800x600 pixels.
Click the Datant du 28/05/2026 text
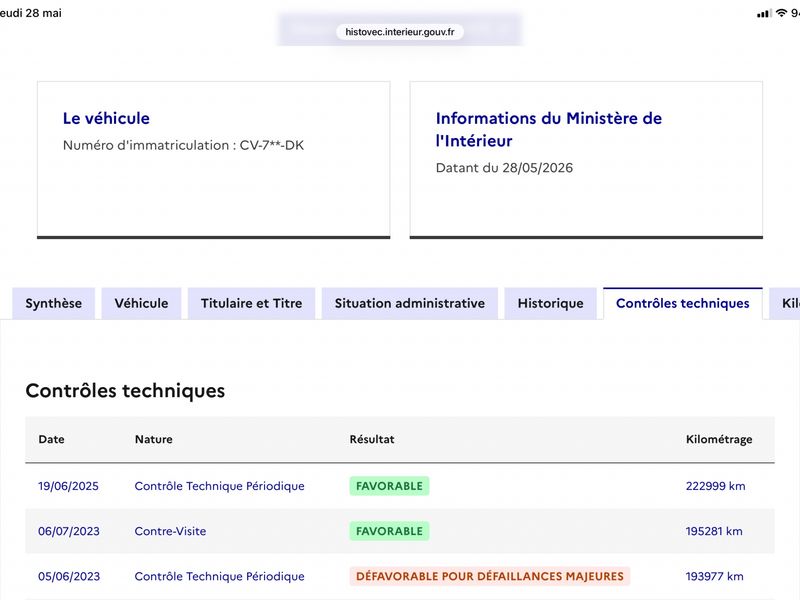tap(504, 168)
